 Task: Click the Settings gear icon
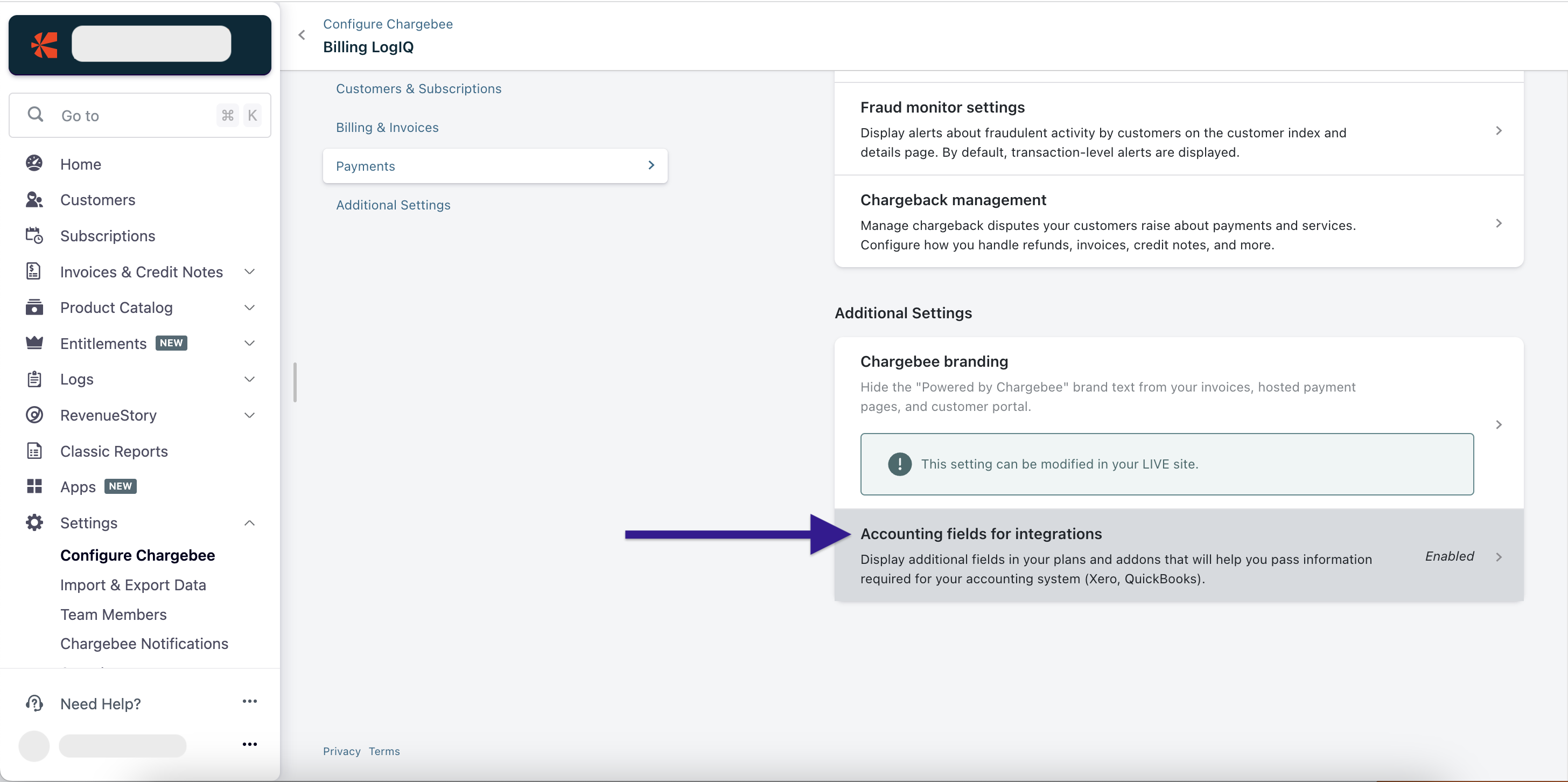point(34,522)
